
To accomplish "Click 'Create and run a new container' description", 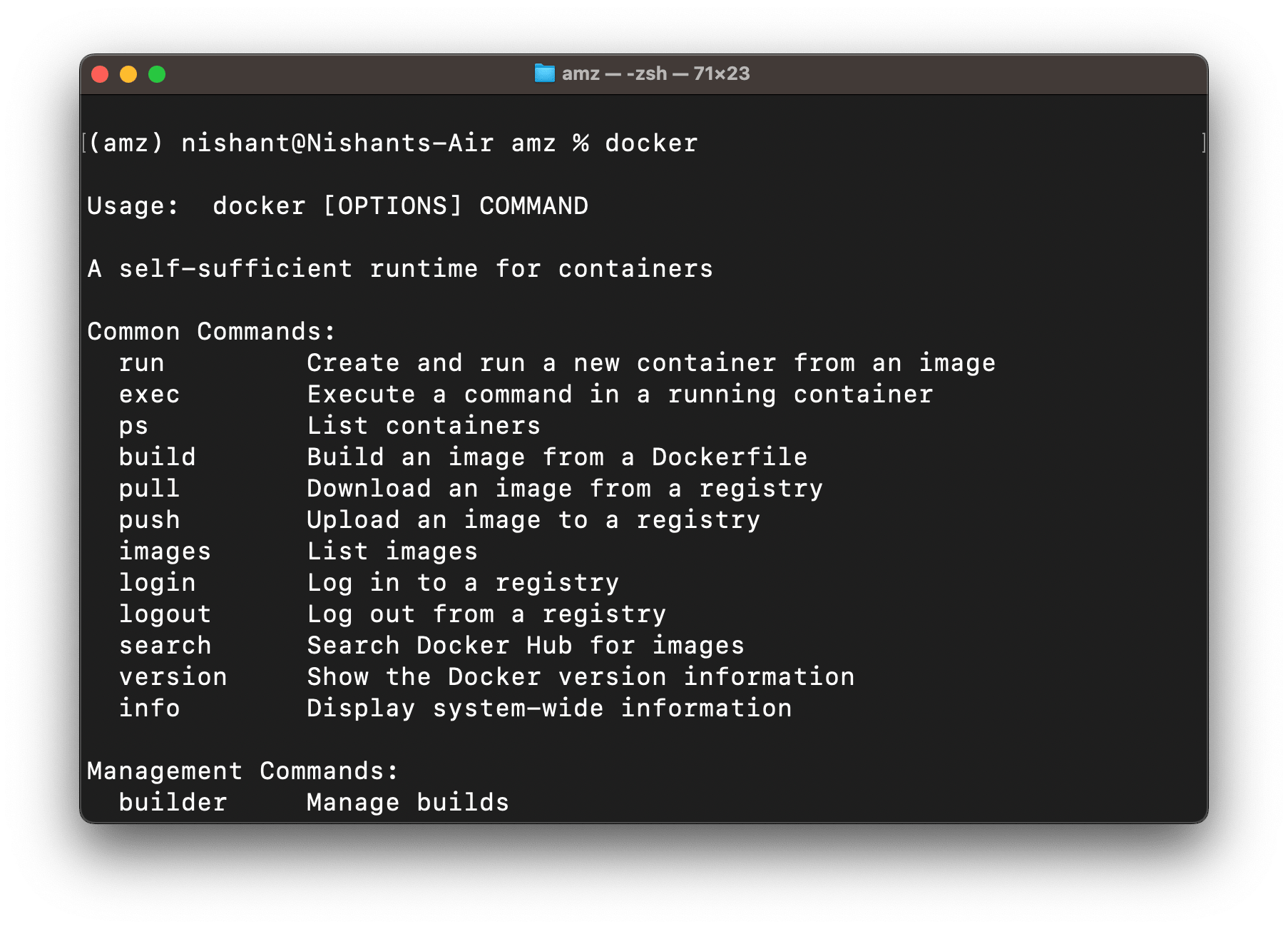I will (541, 363).
